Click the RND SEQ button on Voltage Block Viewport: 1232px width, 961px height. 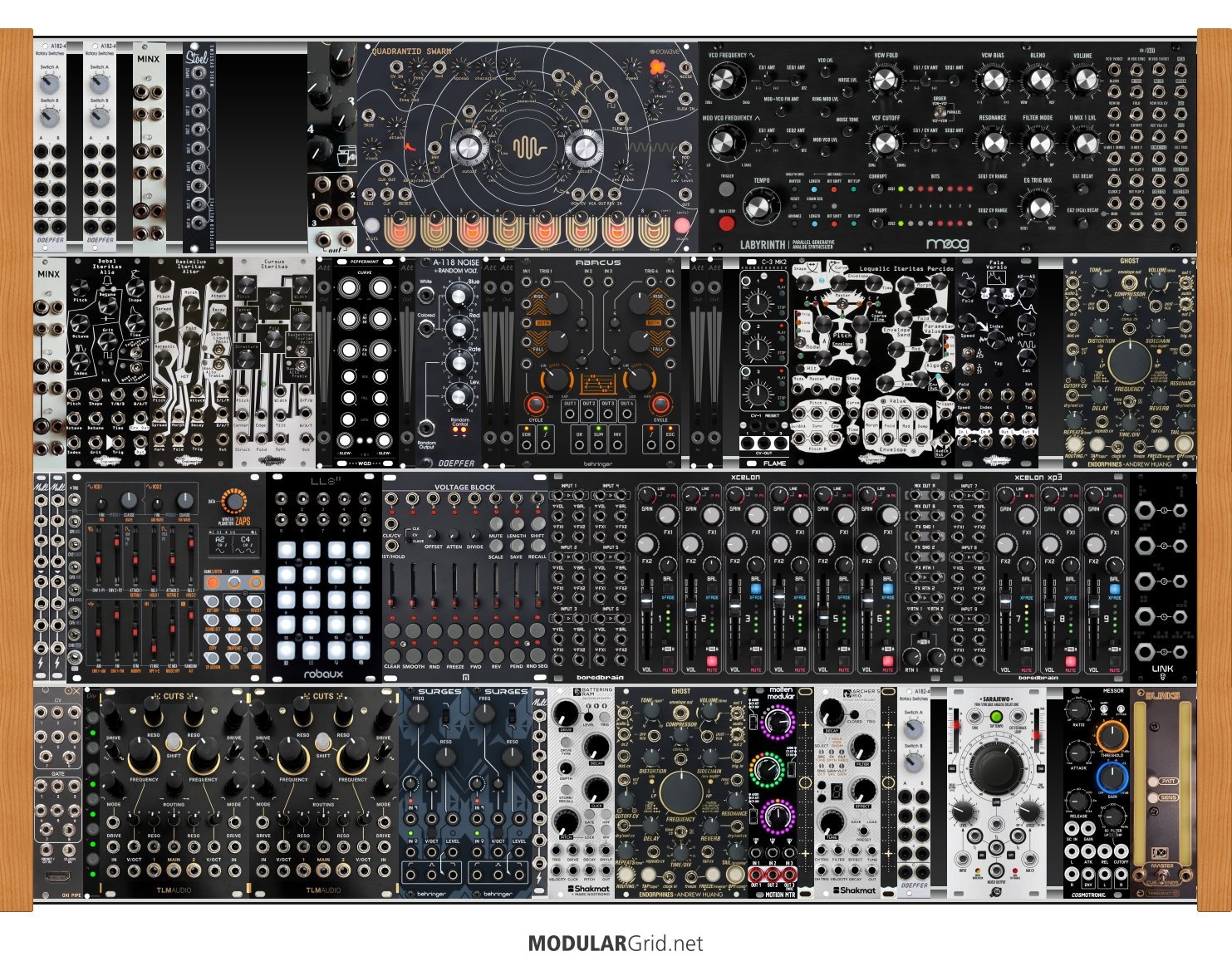537,655
